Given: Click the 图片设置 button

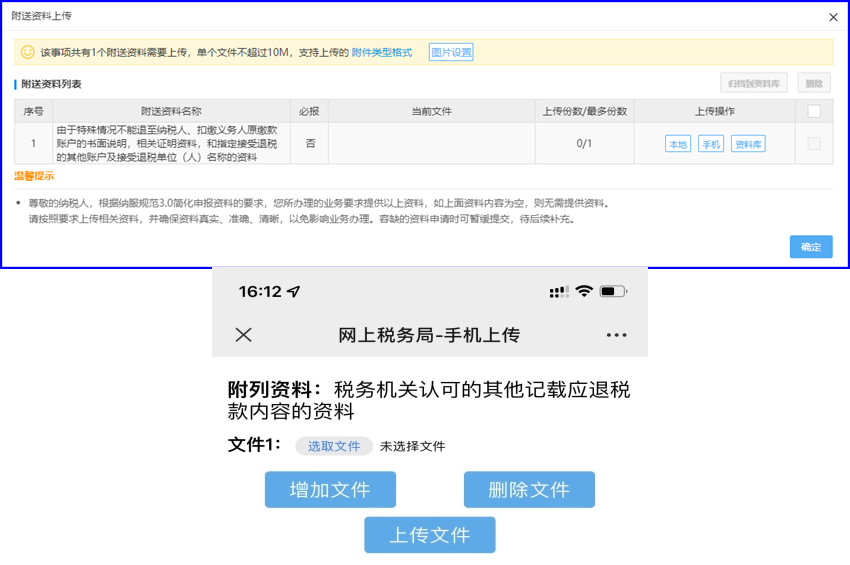Looking at the screenshot, I should click(451, 52).
